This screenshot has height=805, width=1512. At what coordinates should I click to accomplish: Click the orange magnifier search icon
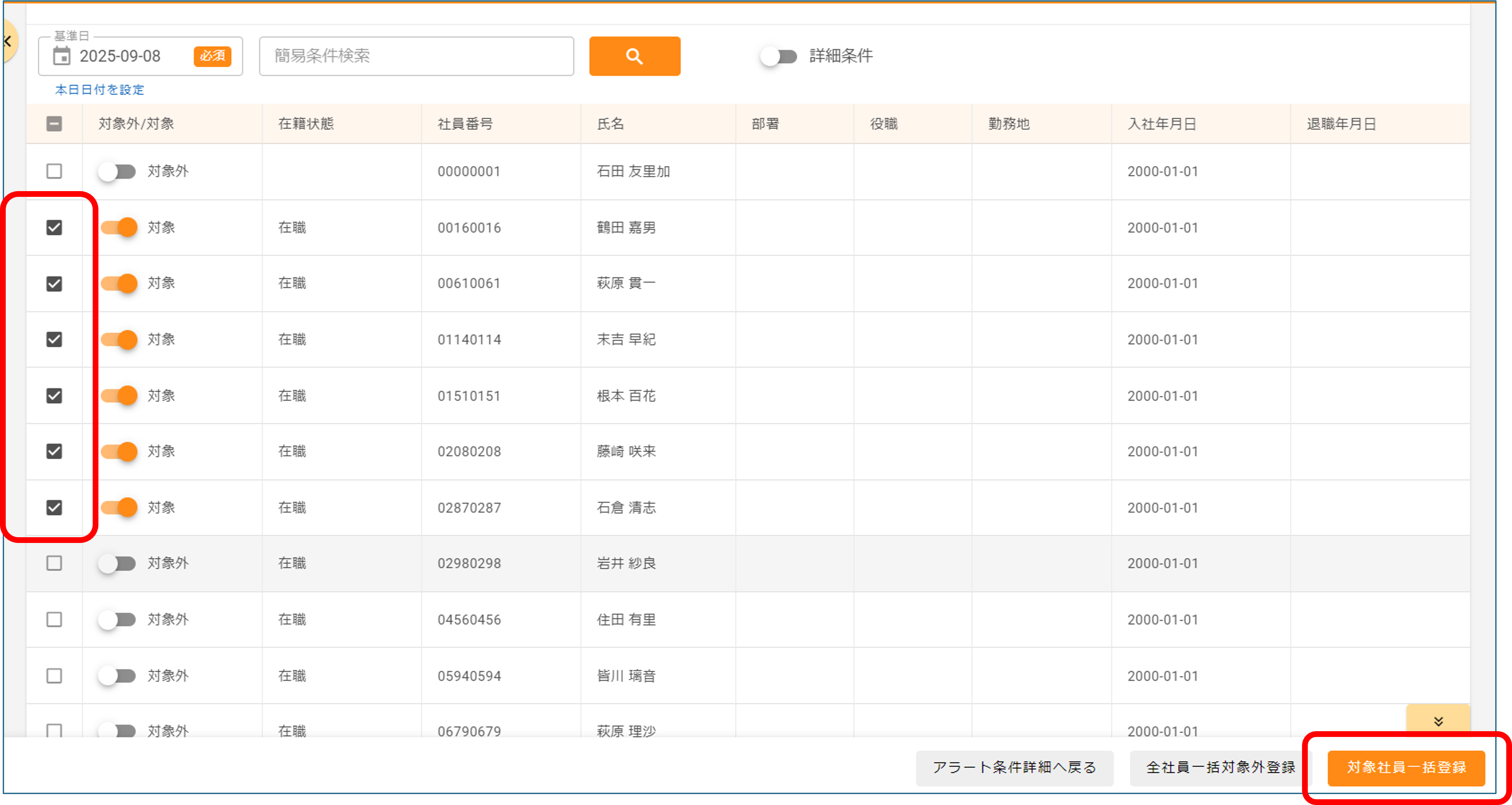pyautogui.click(x=634, y=56)
